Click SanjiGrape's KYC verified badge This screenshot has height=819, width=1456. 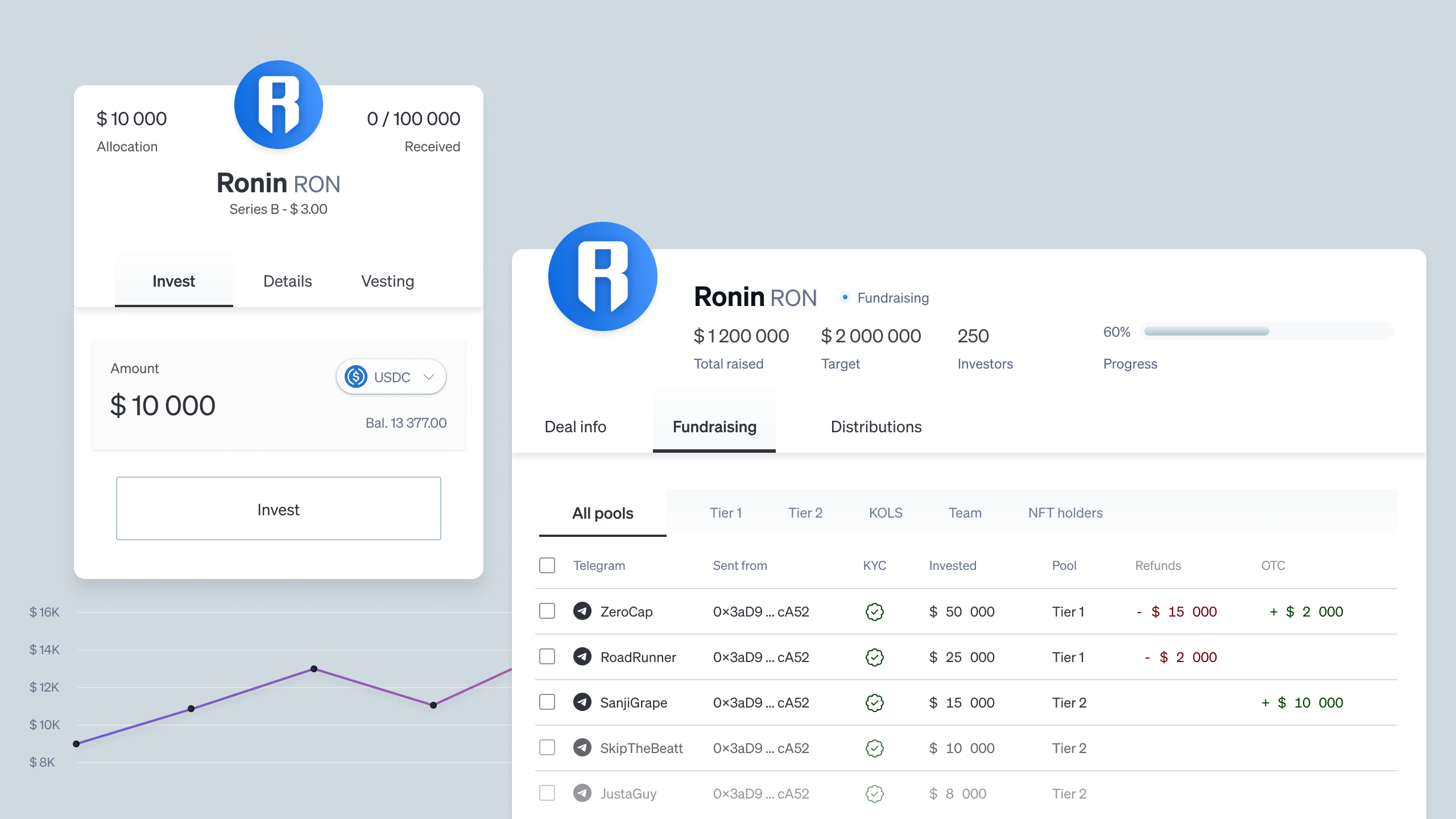tap(874, 703)
